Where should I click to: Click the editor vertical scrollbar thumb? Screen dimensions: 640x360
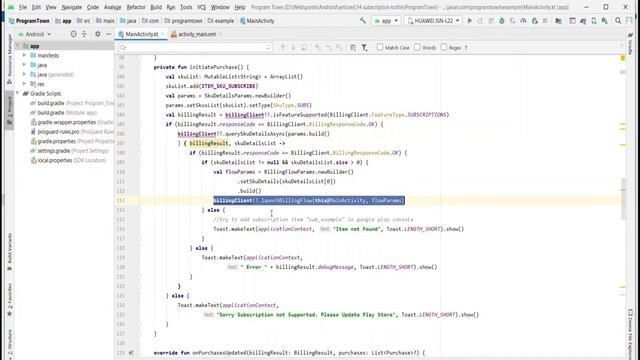[x=623, y=199]
